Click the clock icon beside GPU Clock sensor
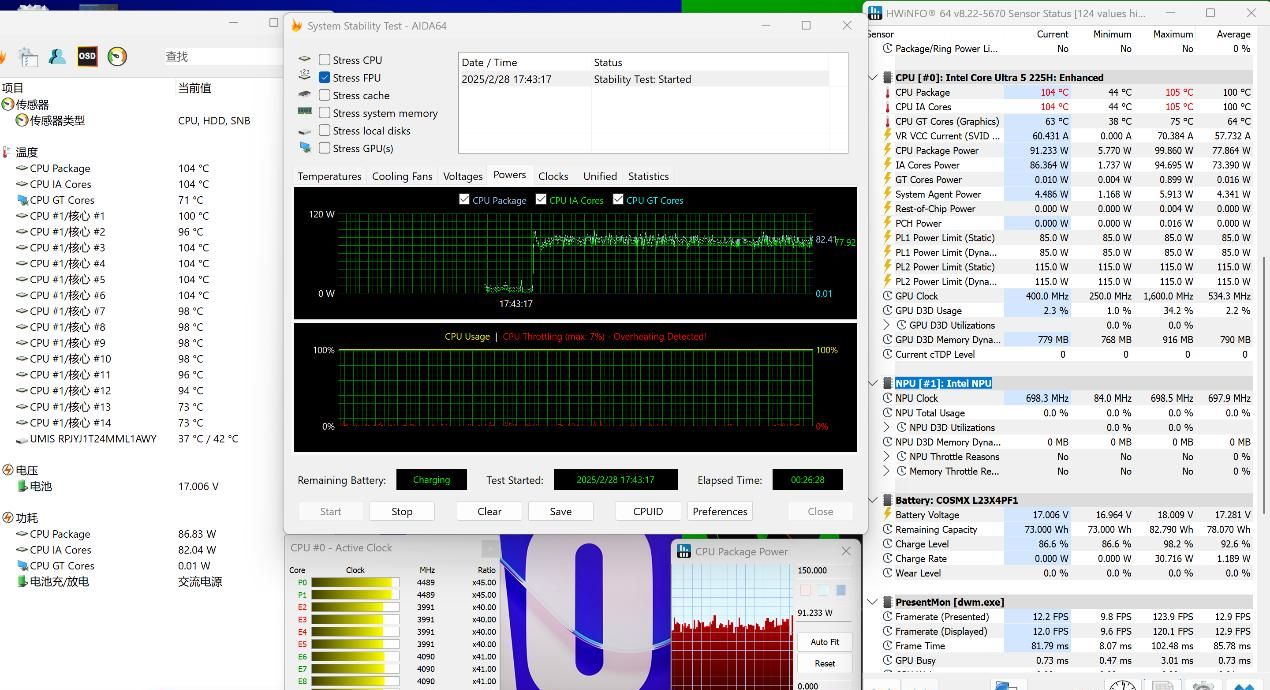This screenshot has width=1270, height=690. coord(887,296)
